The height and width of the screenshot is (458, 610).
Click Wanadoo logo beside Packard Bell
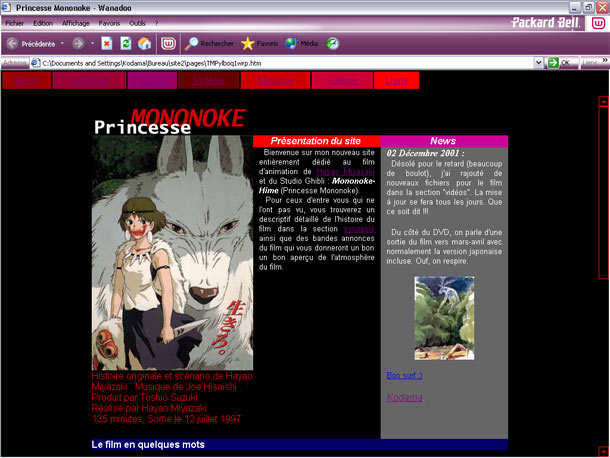(x=598, y=23)
